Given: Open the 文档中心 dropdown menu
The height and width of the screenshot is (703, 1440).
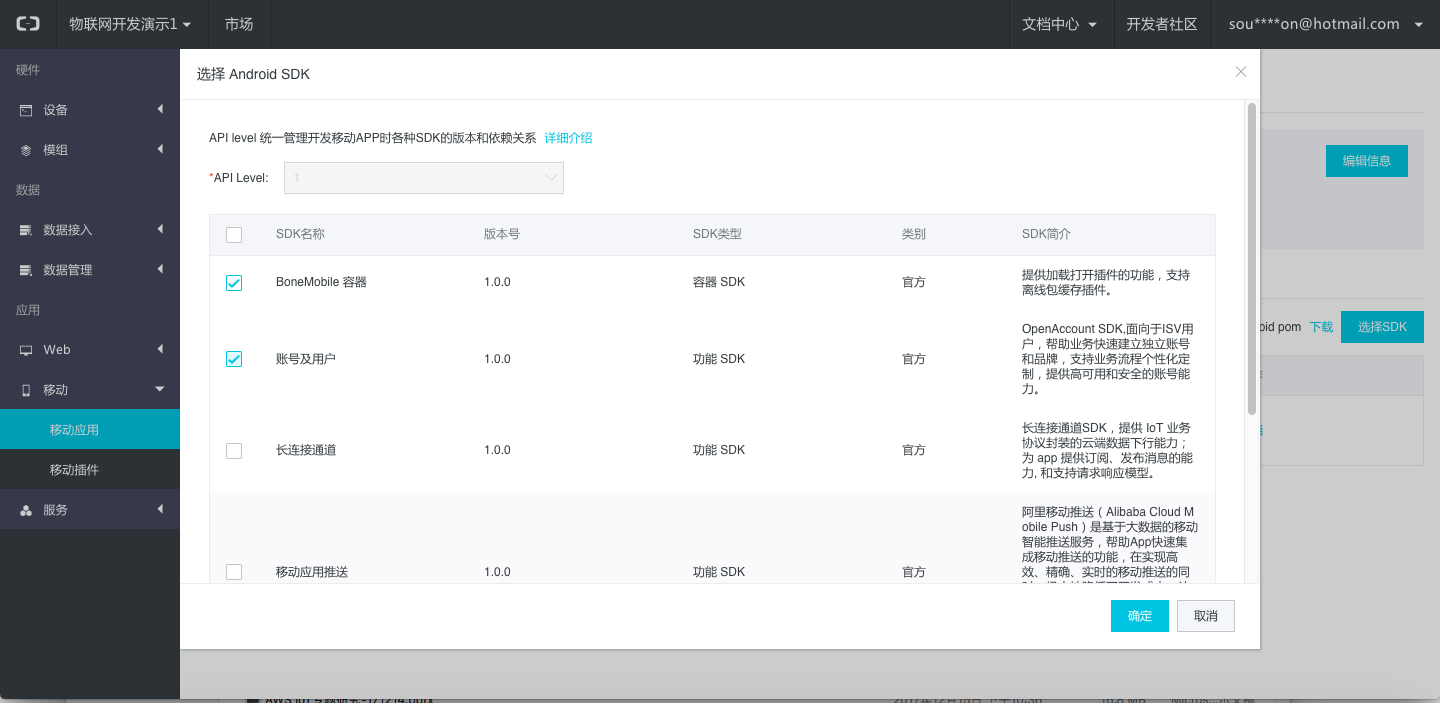Looking at the screenshot, I should (x=1060, y=24).
